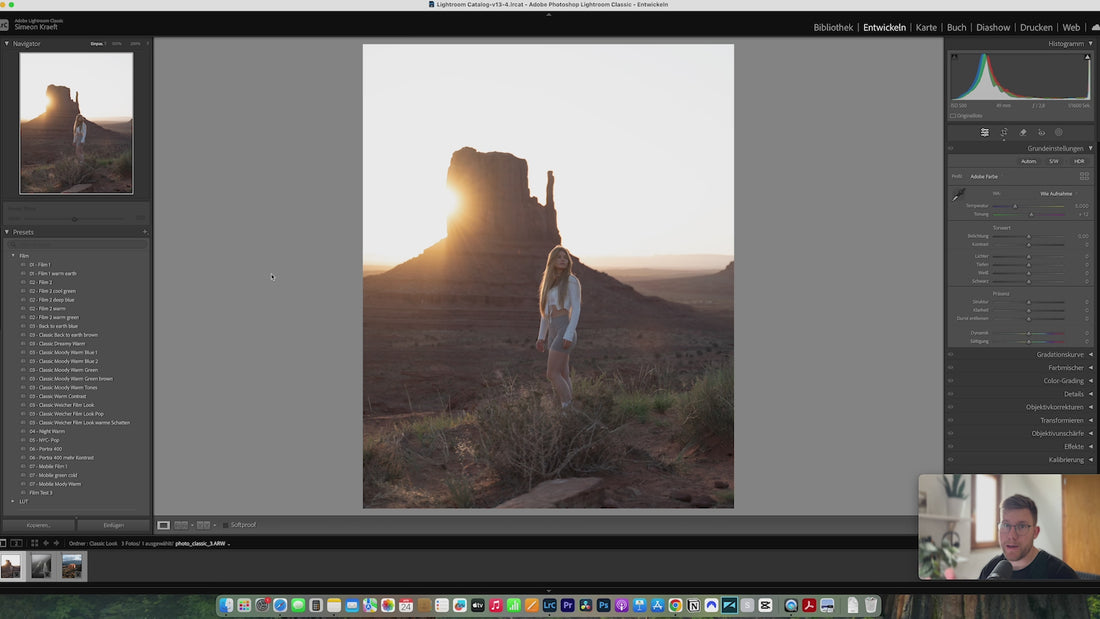Viewport: 1100px width, 619px height.
Task: Apply preset 06 - Portra 400
Action: (x=46, y=449)
